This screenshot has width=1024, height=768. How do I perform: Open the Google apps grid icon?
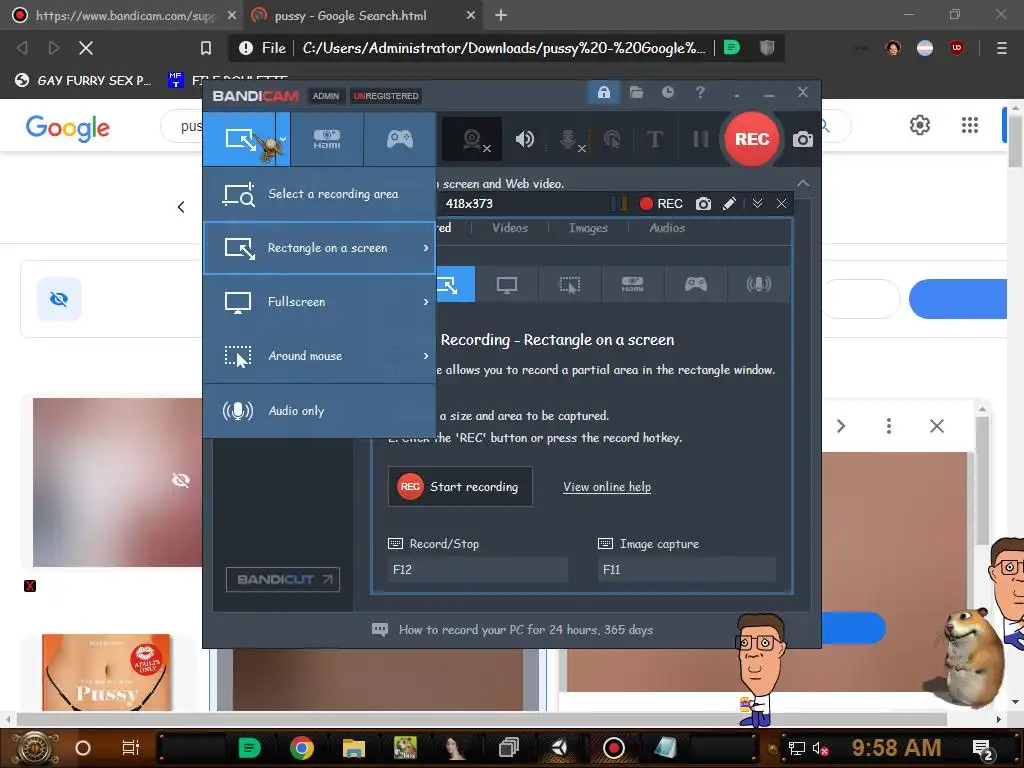970,125
